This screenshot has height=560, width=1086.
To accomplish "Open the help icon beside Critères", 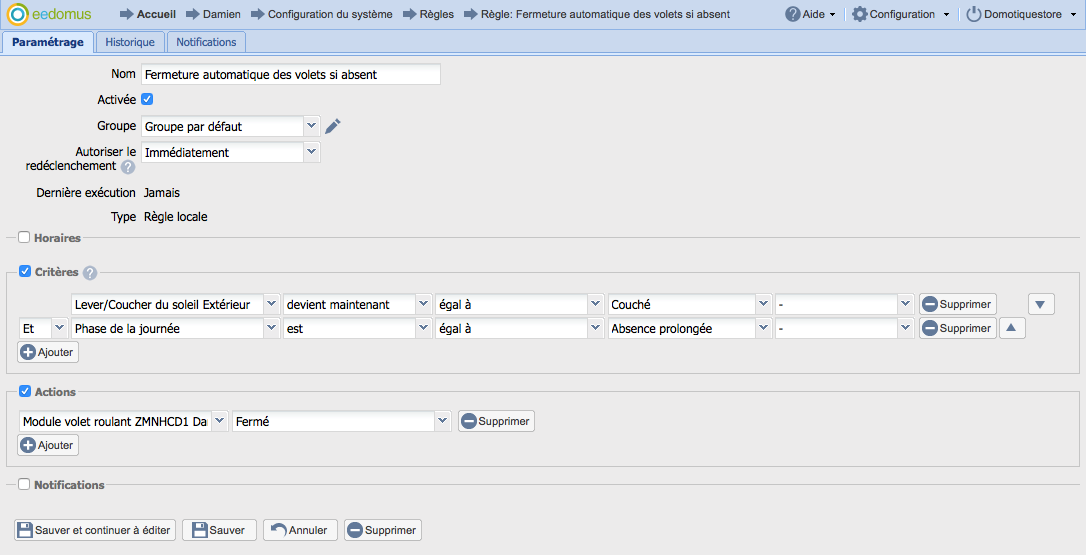I will click(90, 273).
